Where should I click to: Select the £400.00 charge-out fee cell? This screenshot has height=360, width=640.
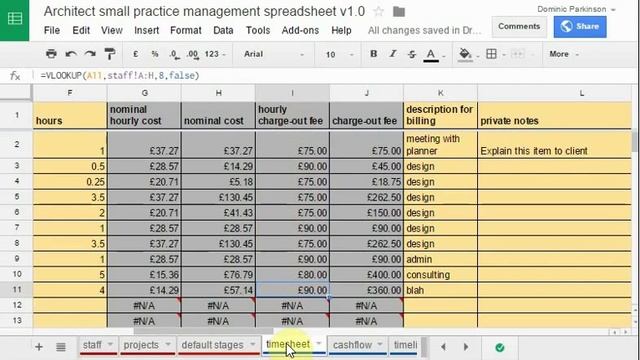tap(366, 274)
